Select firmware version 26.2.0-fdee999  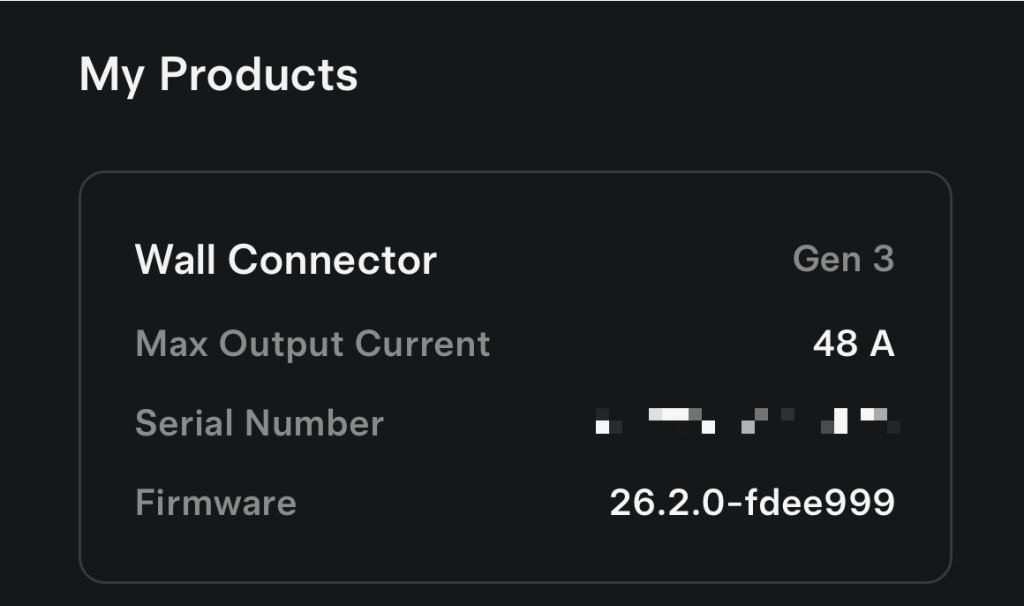tap(752, 502)
